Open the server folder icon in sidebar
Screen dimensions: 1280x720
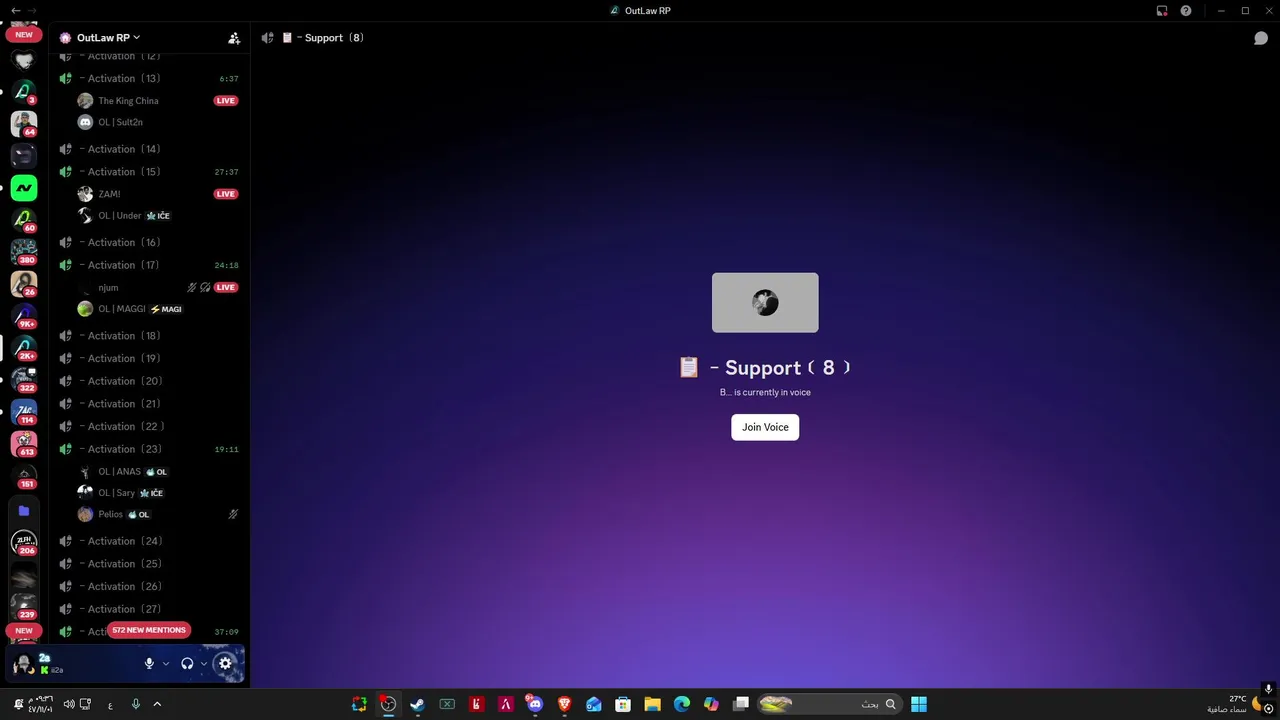pos(24,510)
